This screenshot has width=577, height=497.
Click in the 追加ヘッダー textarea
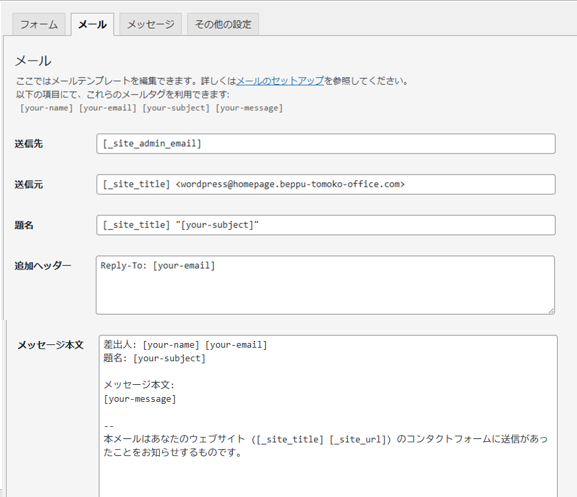pos(325,285)
